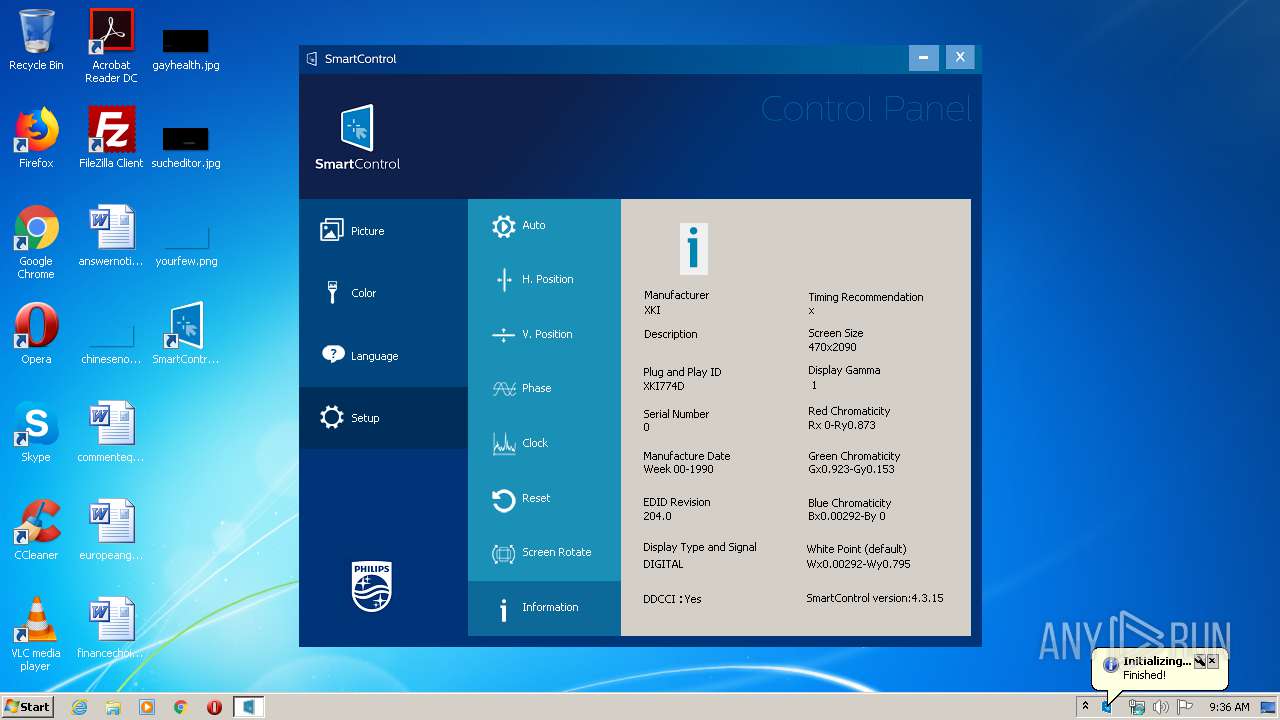Open the Firefox desktop shortcut
The height and width of the screenshot is (720, 1280).
36,138
